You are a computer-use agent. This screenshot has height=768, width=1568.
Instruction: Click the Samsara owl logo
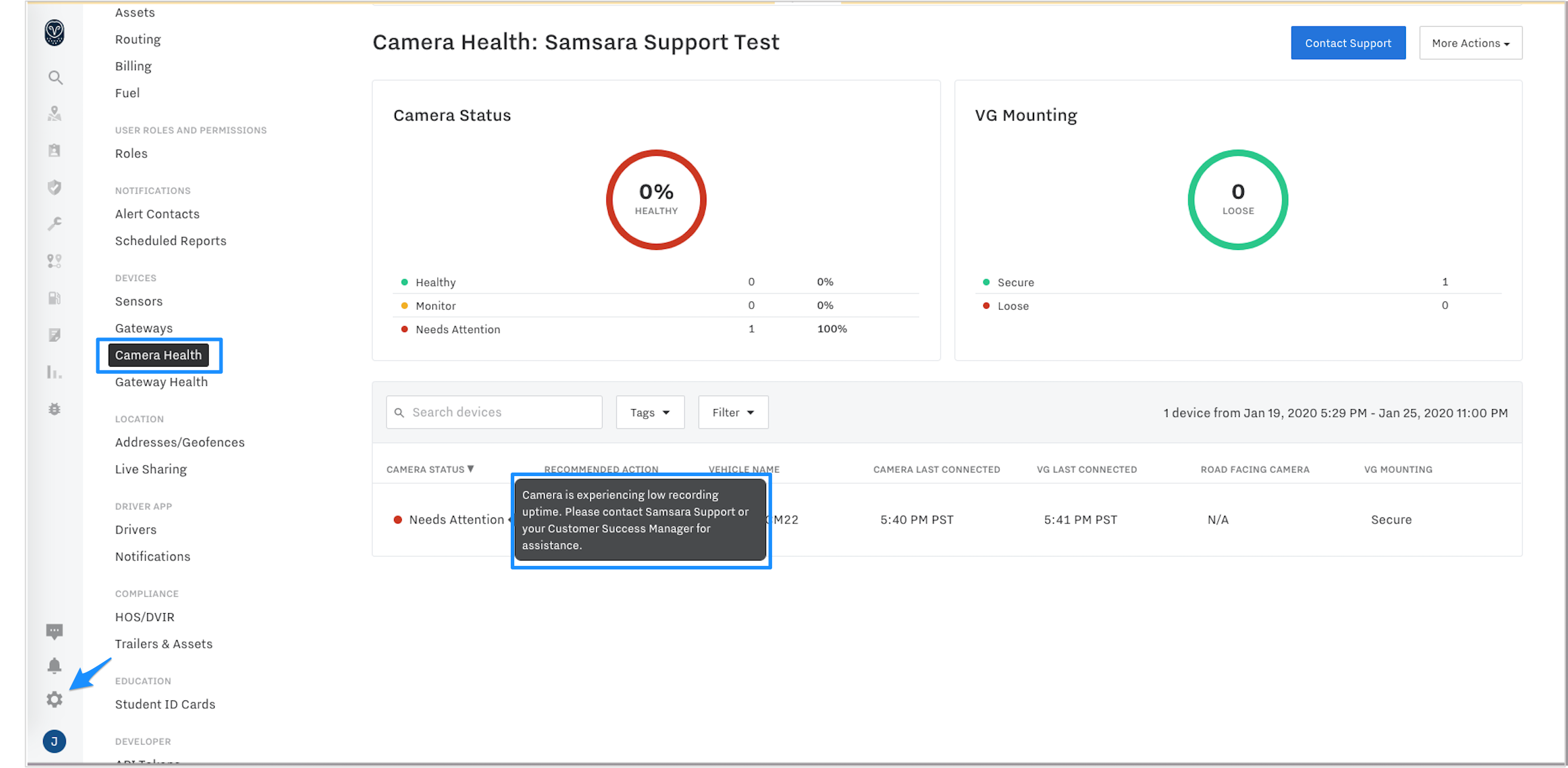[x=54, y=32]
